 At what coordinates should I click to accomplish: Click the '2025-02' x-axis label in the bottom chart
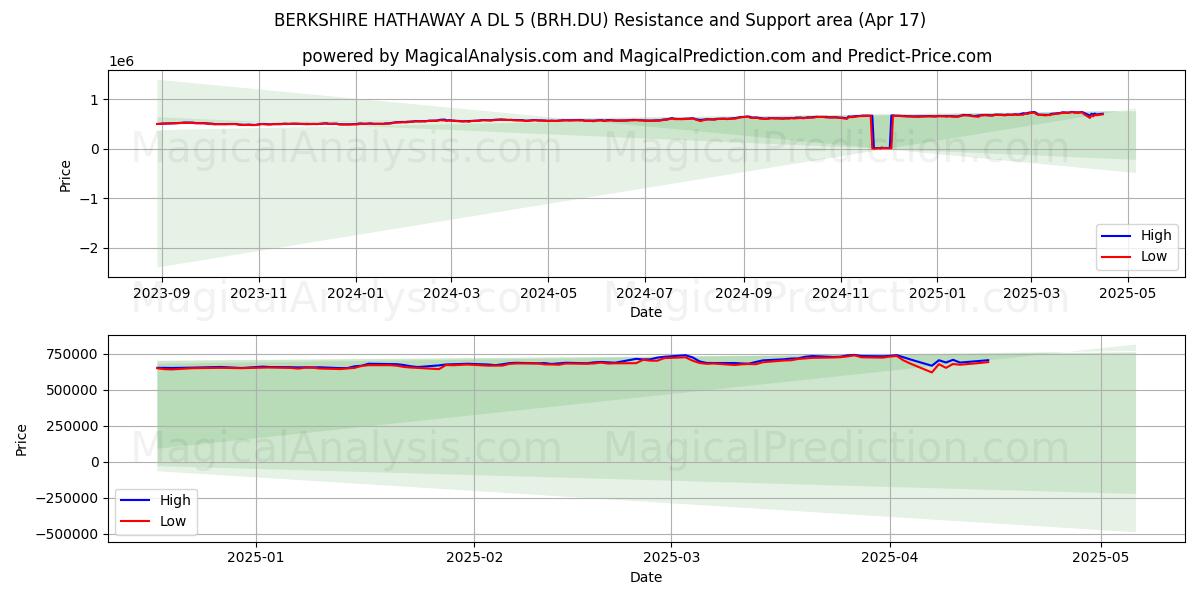point(474,558)
